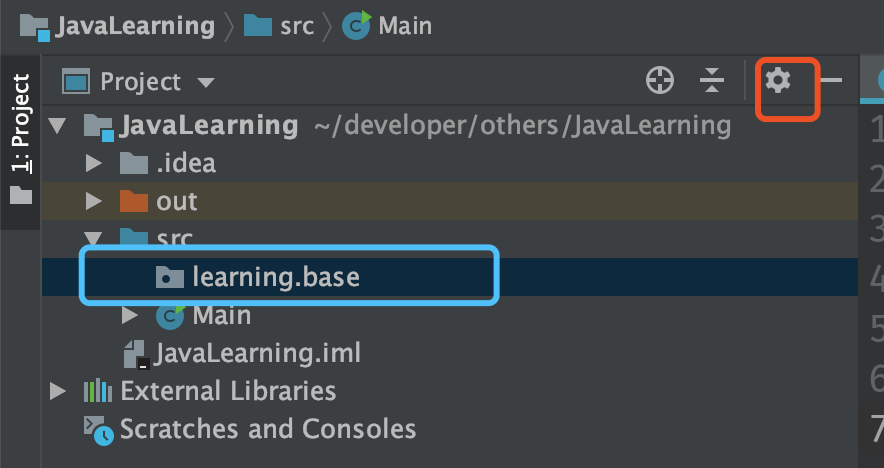Expand the External Libraries node

coord(57,391)
